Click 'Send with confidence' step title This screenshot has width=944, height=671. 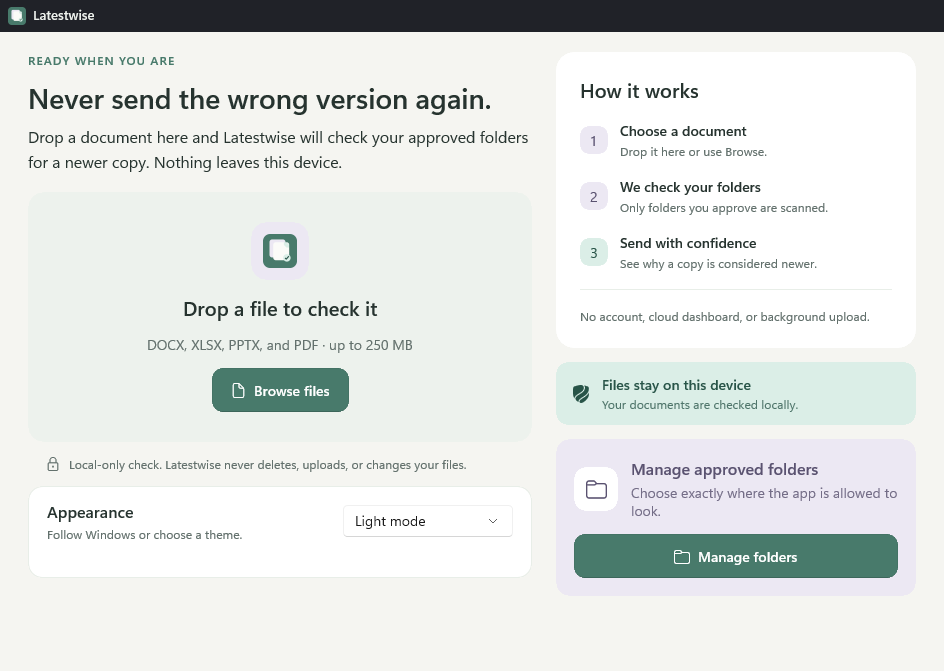pyautogui.click(x=688, y=243)
